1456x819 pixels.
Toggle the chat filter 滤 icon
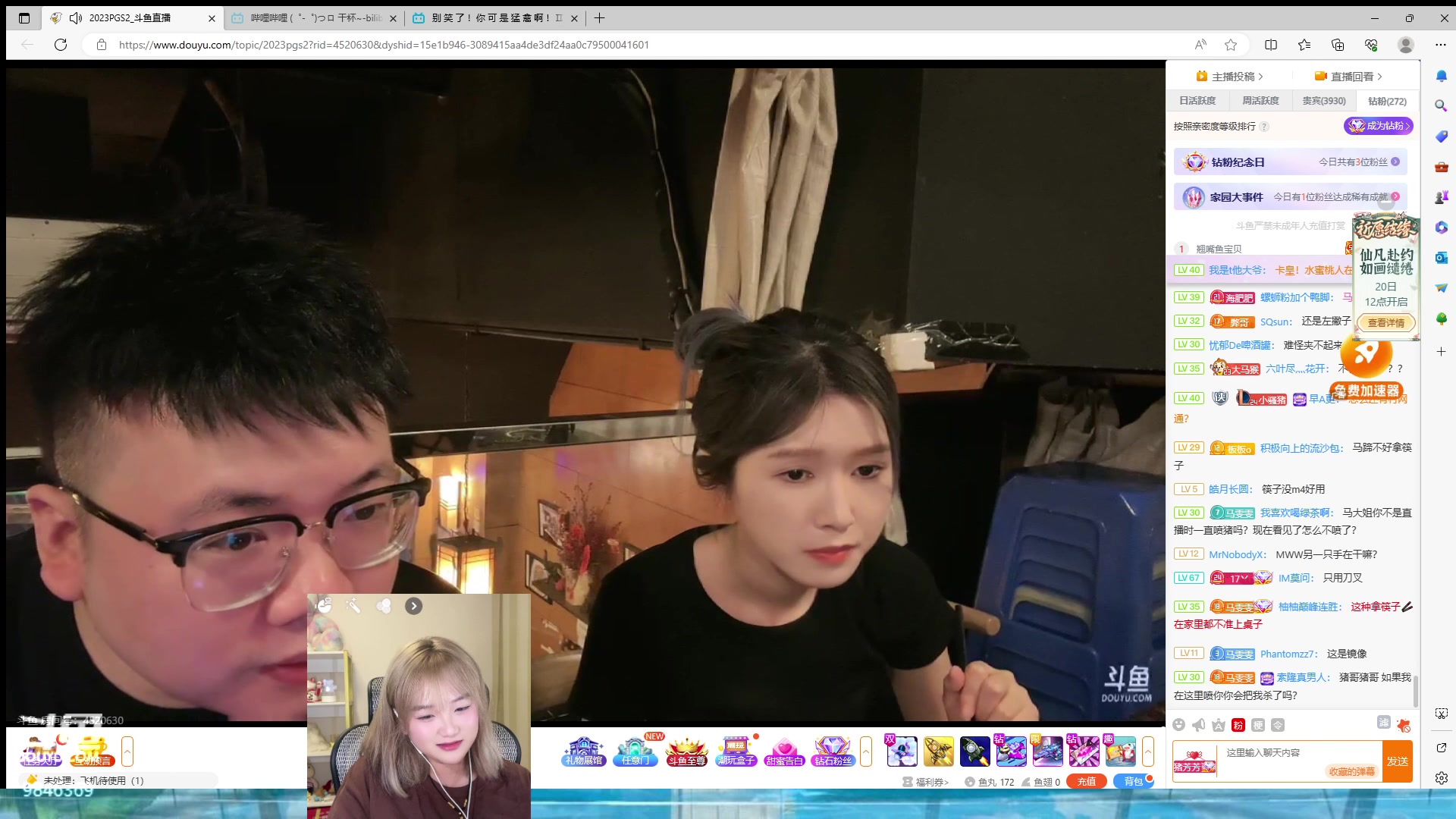pos(1384,723)
